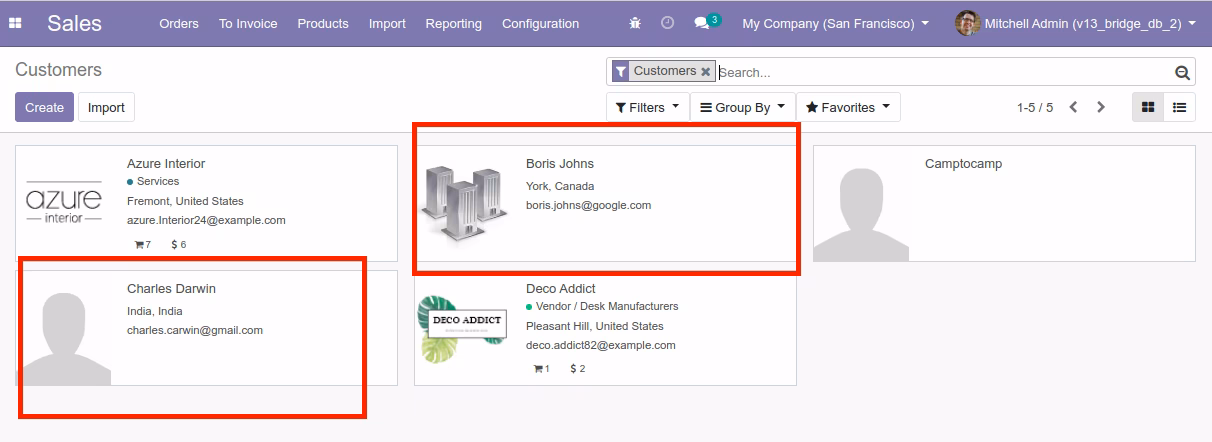The image size is (1212, 442).
Task: Open the Mitchell Admin user menu
Action: (x=1076, y=23)
